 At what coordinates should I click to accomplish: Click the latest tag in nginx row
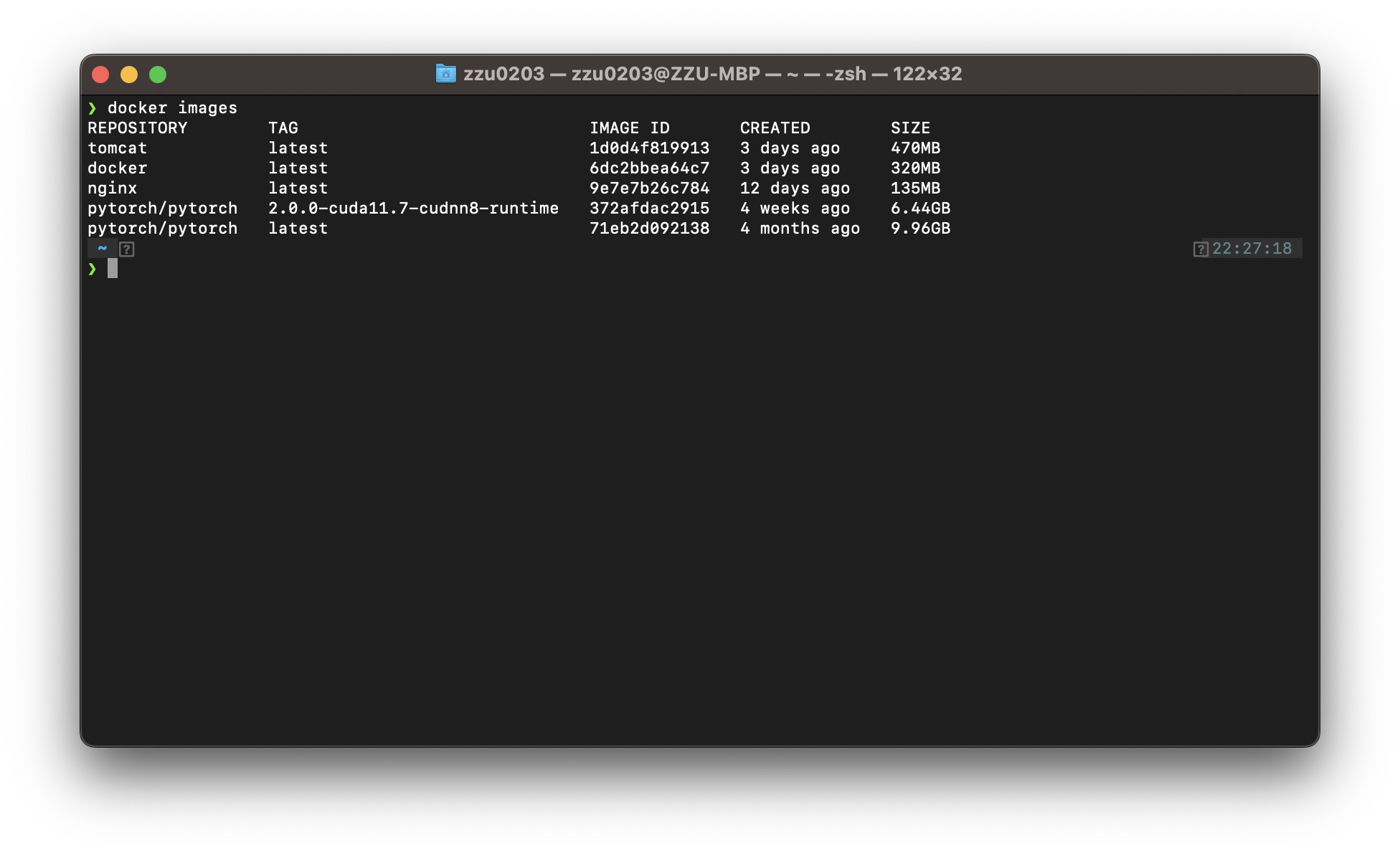[x=298, y=189]
